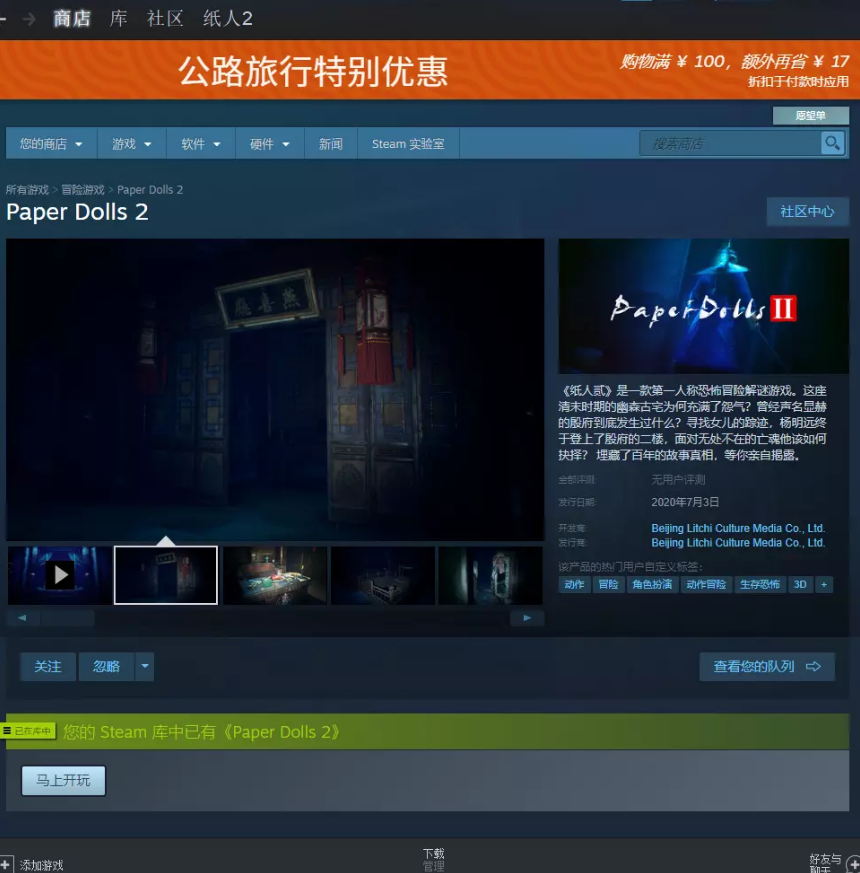This screenshot has height=873, width=860.
Task: Click the Add Game plus icon
Action: tap(5, 865)
